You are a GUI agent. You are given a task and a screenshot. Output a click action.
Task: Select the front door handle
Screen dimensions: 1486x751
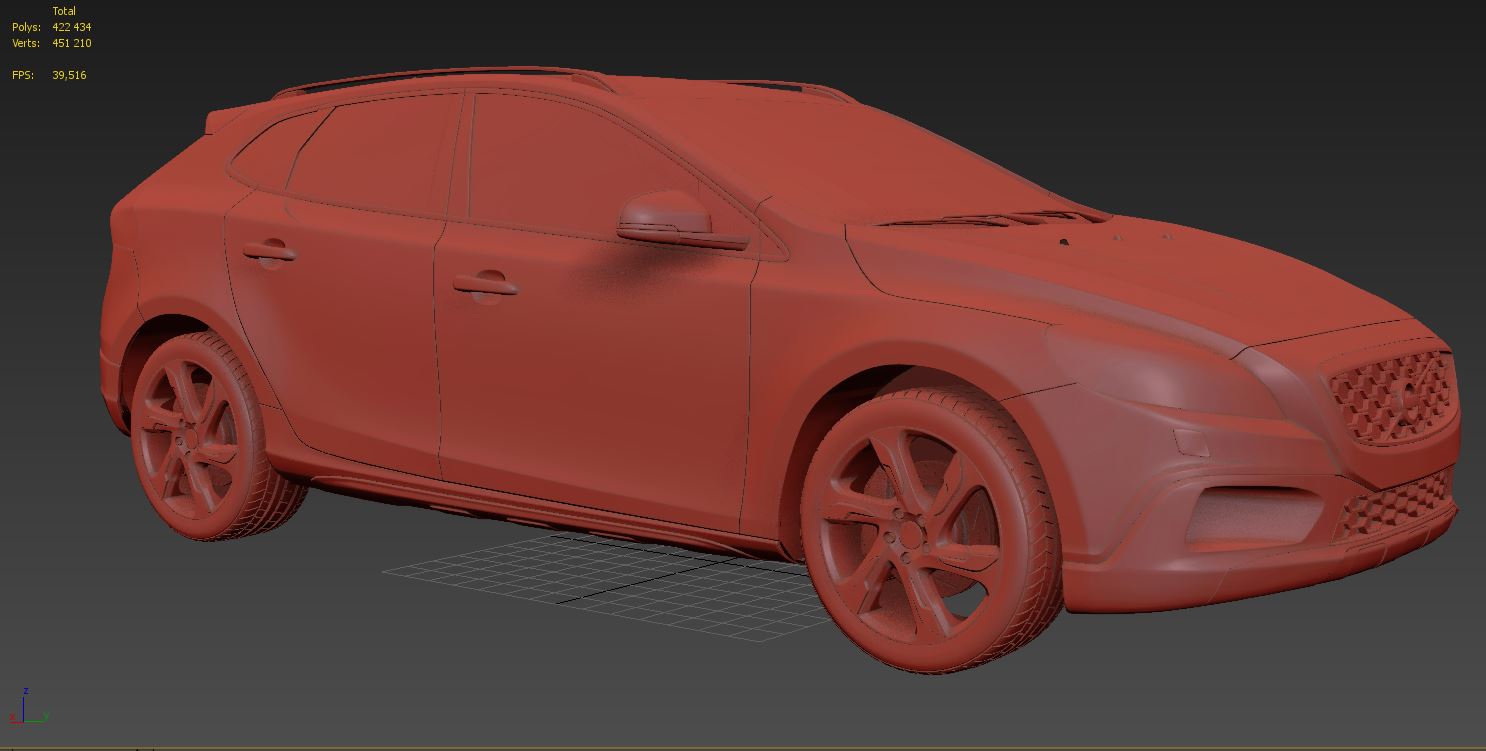[x=484, y=286]
